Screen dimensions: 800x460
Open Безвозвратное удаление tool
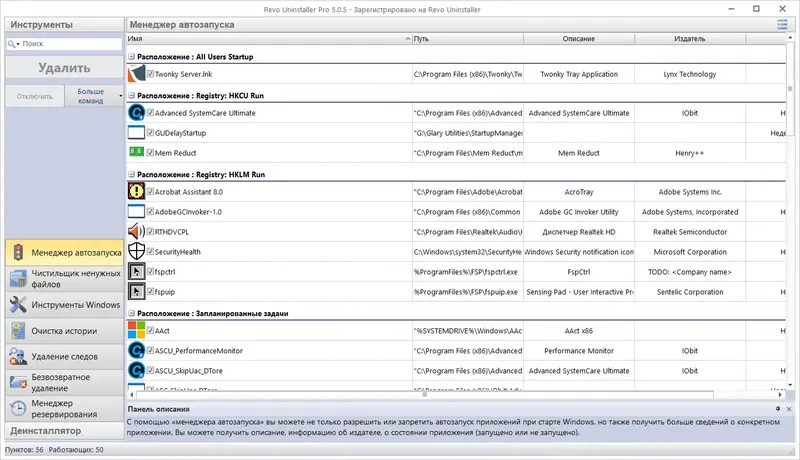tap(64, 382)
